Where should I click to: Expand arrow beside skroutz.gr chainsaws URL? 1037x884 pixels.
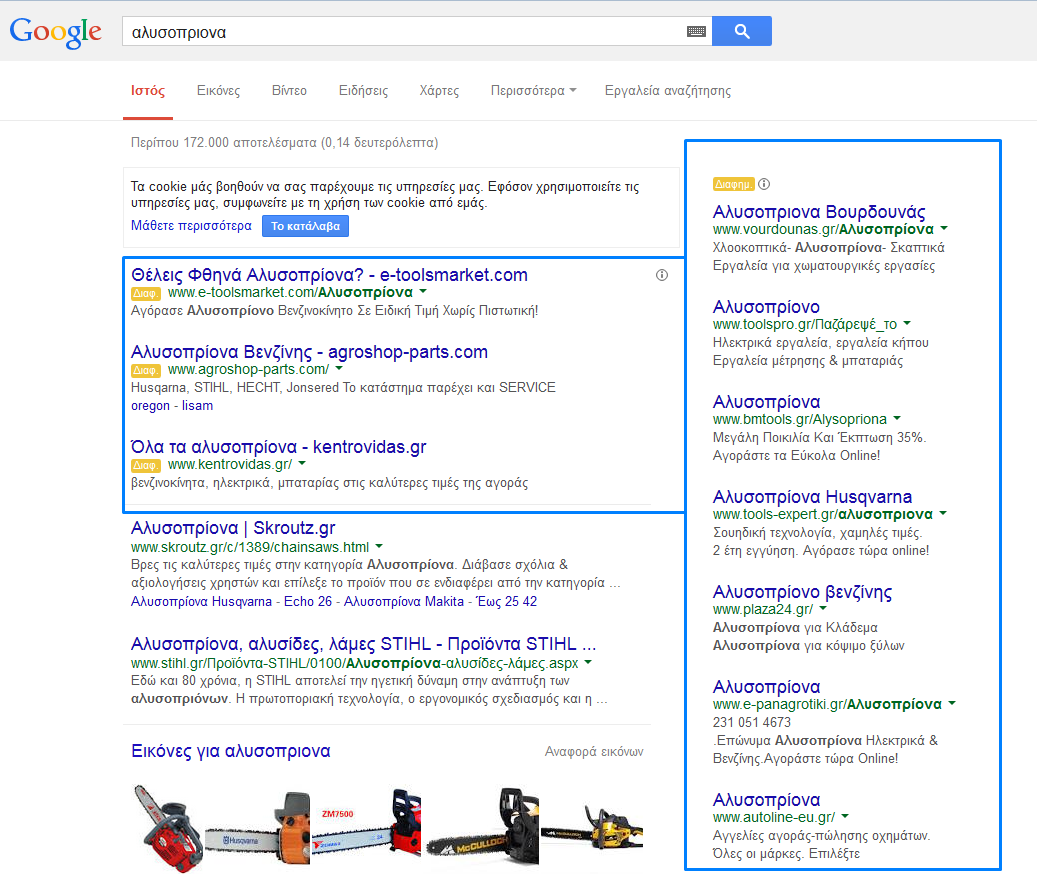tap(379, 547)
